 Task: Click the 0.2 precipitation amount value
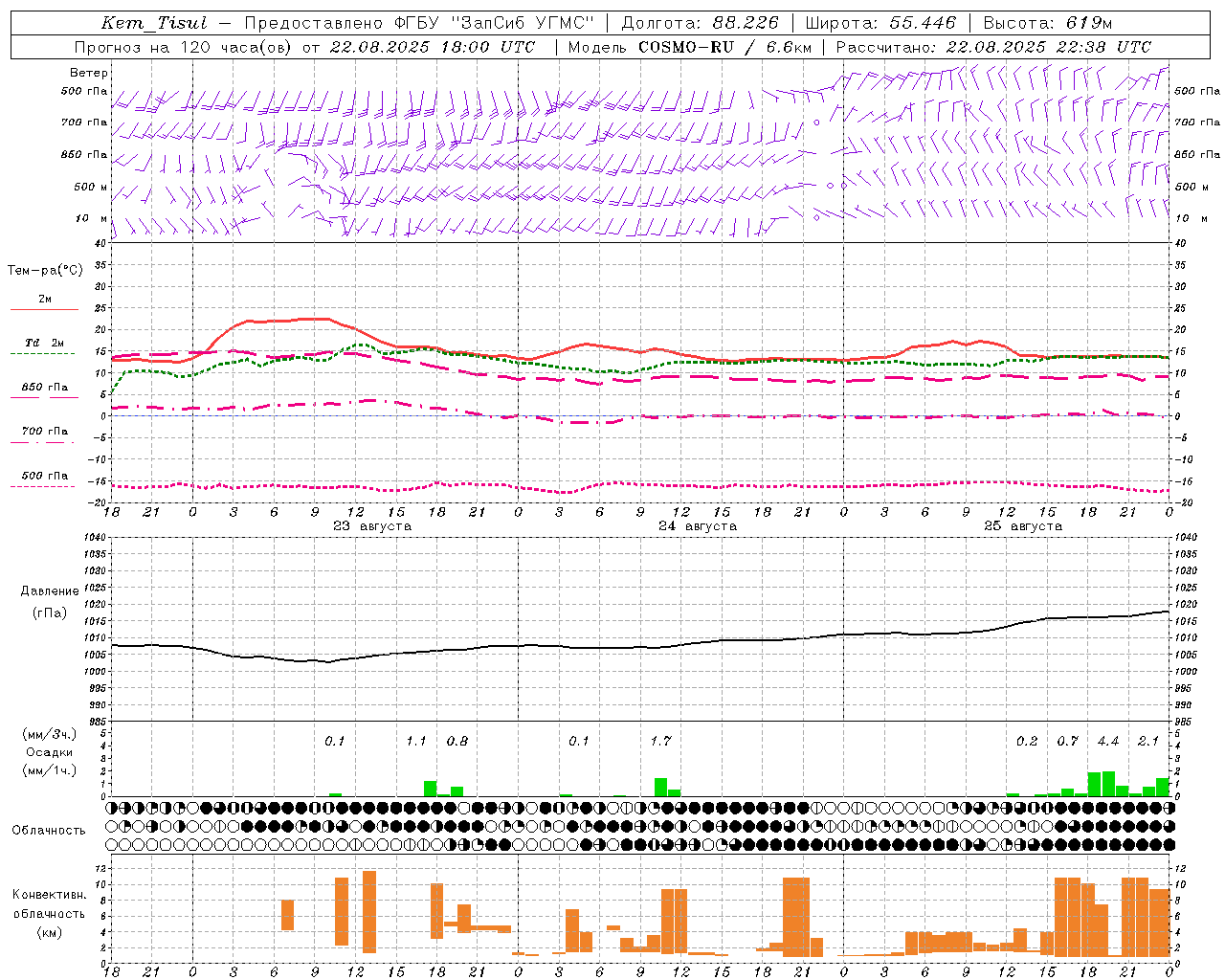(x=1027, y=742)
